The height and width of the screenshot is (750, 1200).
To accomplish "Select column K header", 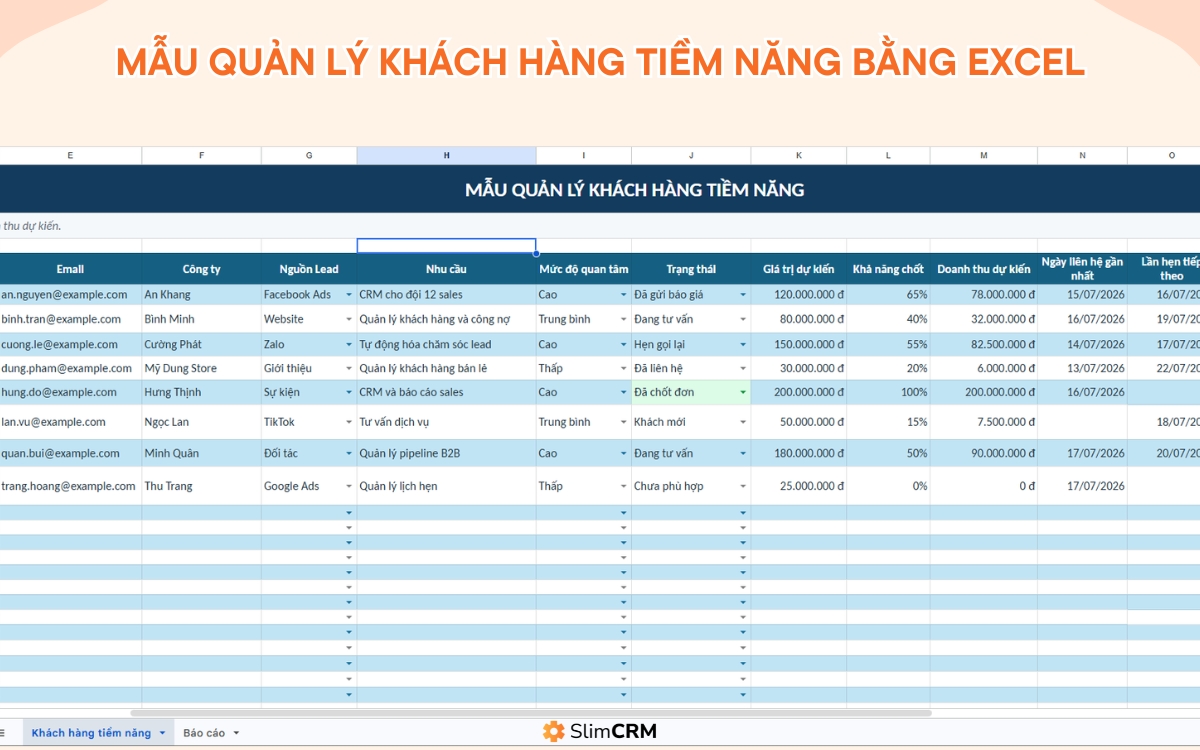I will pos(799,156).
